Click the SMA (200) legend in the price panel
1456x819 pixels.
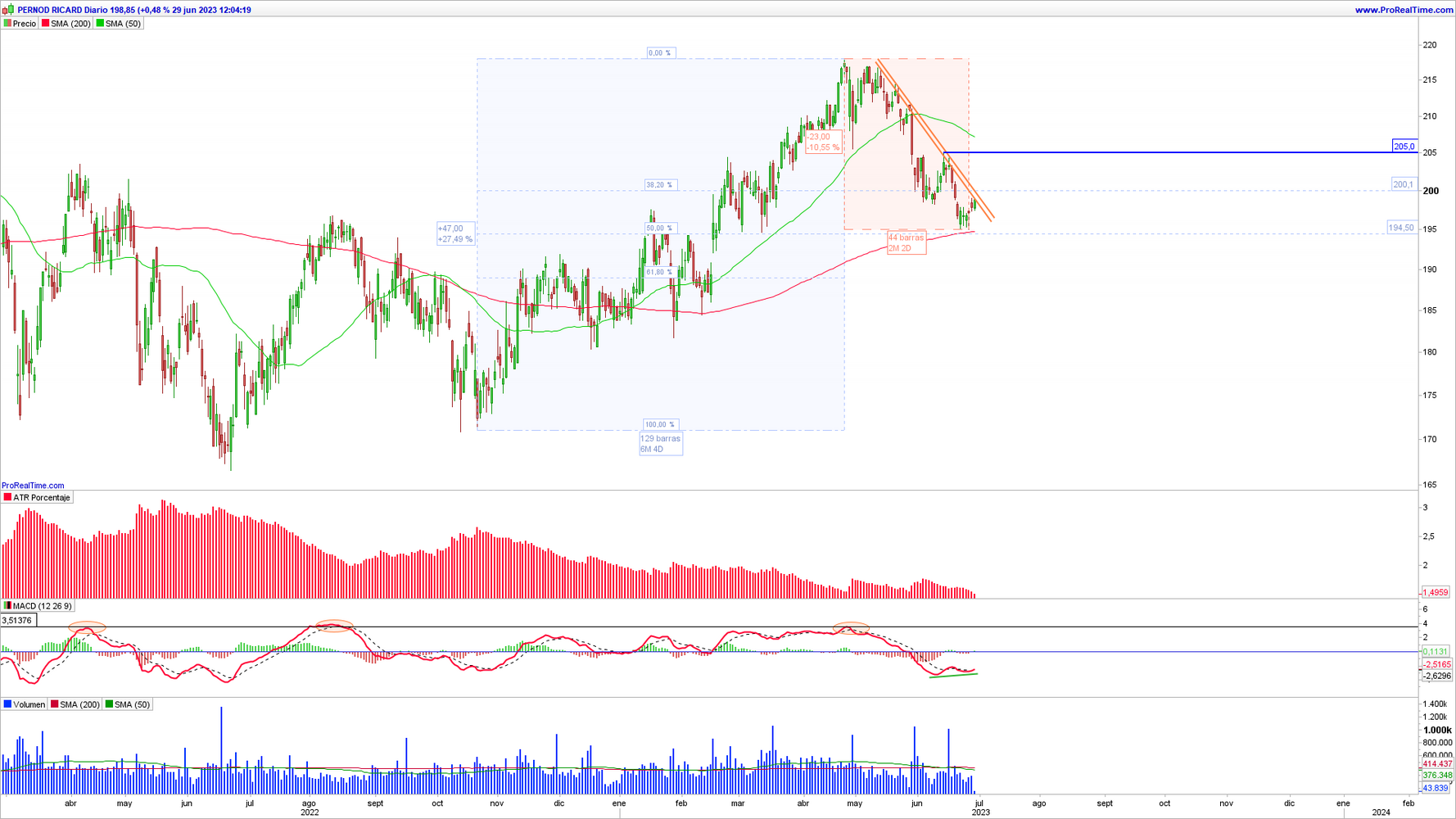click(70, 24)
